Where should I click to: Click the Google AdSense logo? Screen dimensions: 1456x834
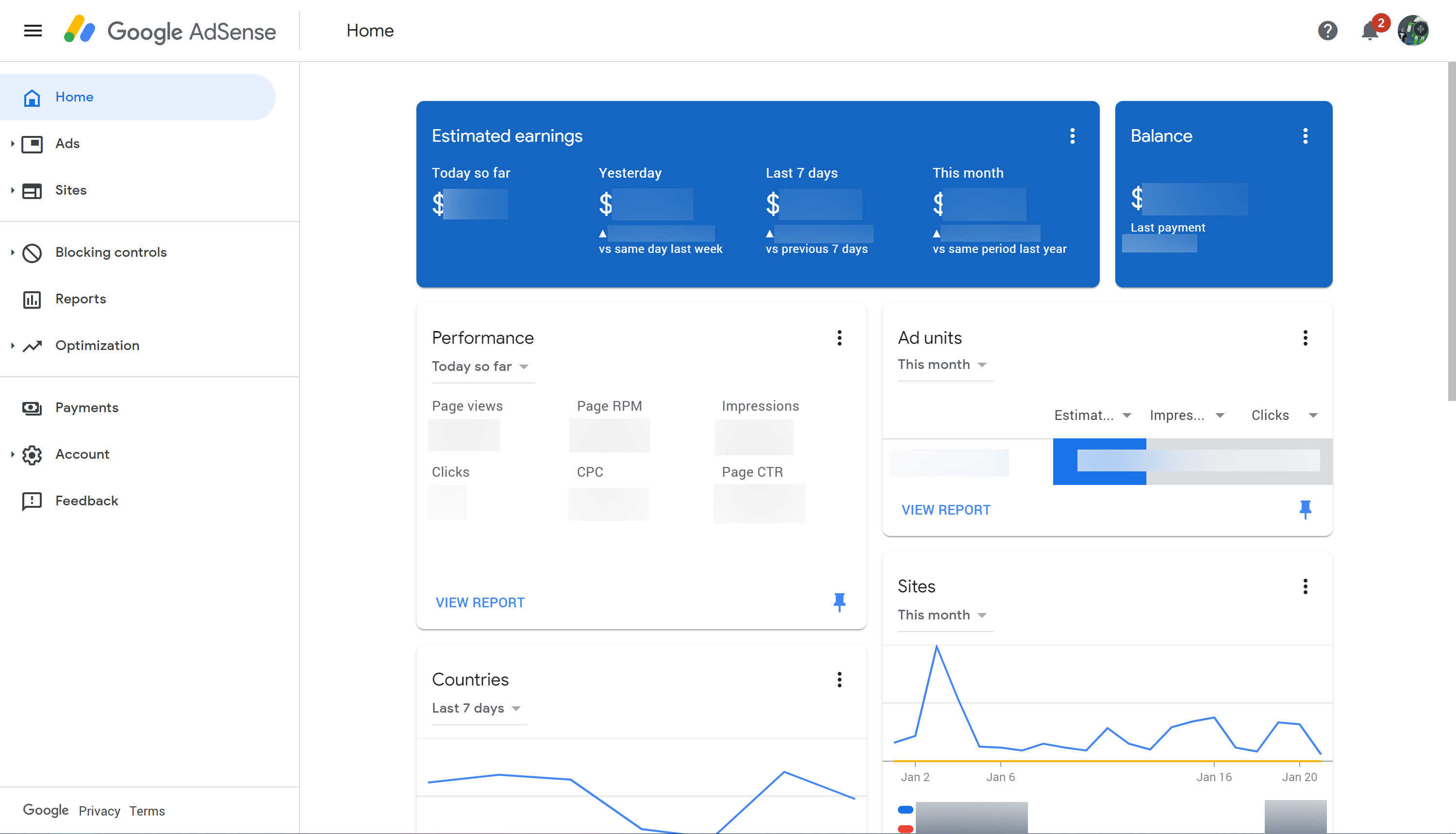tap(170, 31)
